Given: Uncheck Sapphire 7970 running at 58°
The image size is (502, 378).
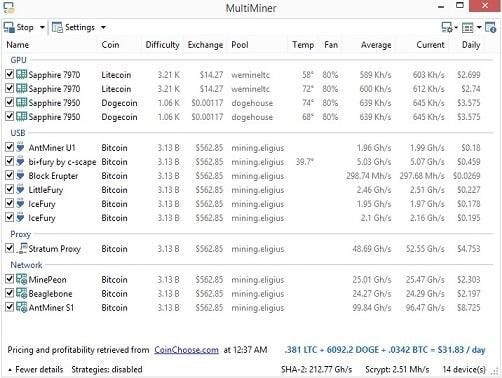Looking at the screenshot, I should click(x=10, y=74).
